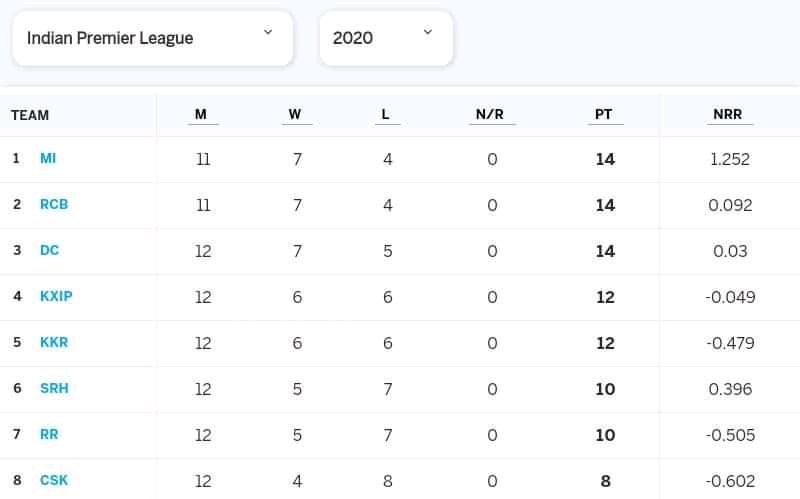Viewport: 800px width, 499px height.
Task: Open the CSK team link
Action: click(x=54, y=480)
